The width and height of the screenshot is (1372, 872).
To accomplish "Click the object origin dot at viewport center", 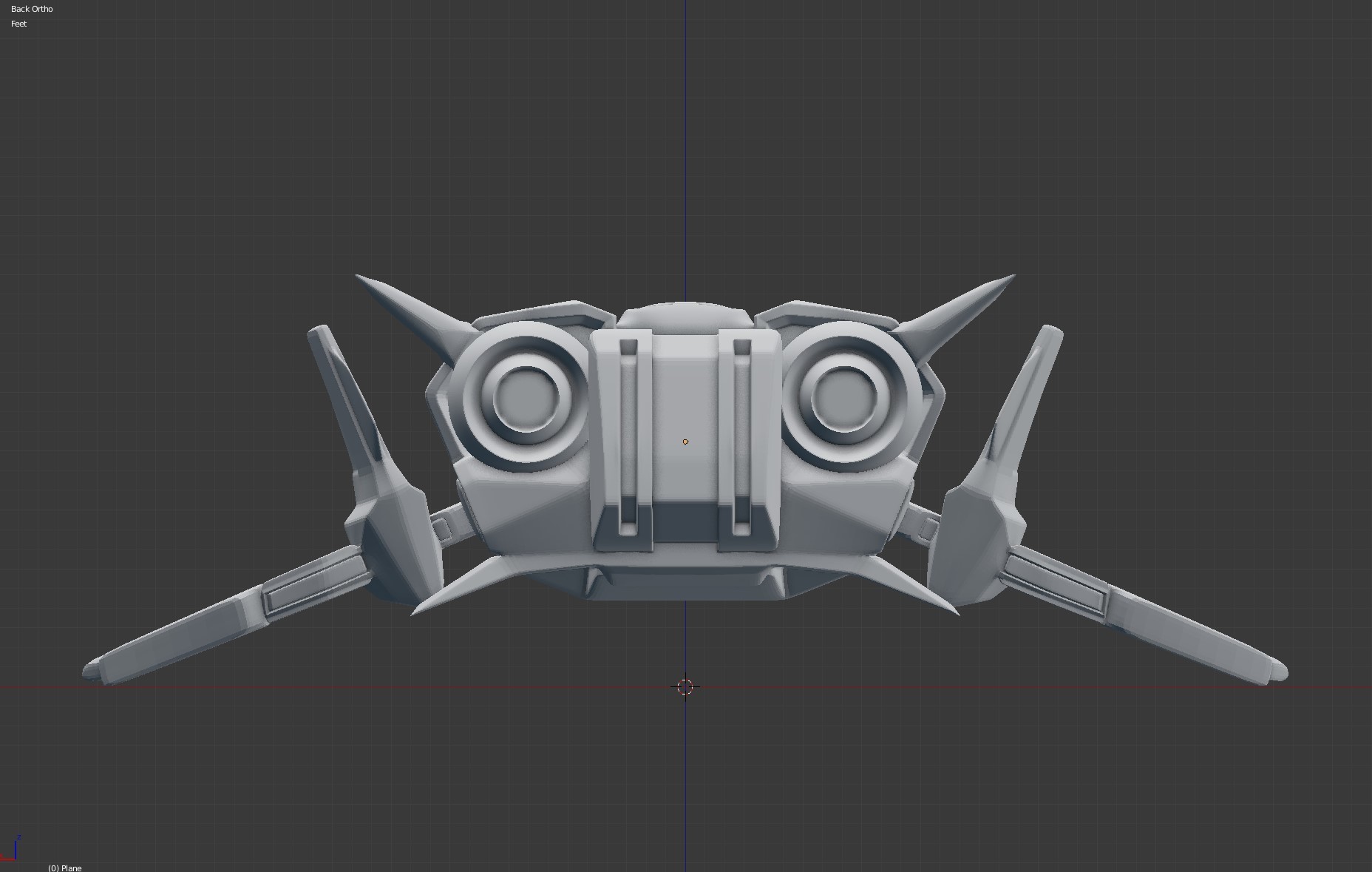I will tap(687, 441).
